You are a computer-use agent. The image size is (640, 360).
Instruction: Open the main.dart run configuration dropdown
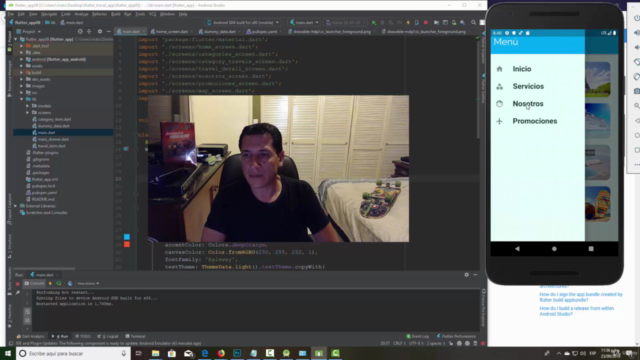[304, 22]
